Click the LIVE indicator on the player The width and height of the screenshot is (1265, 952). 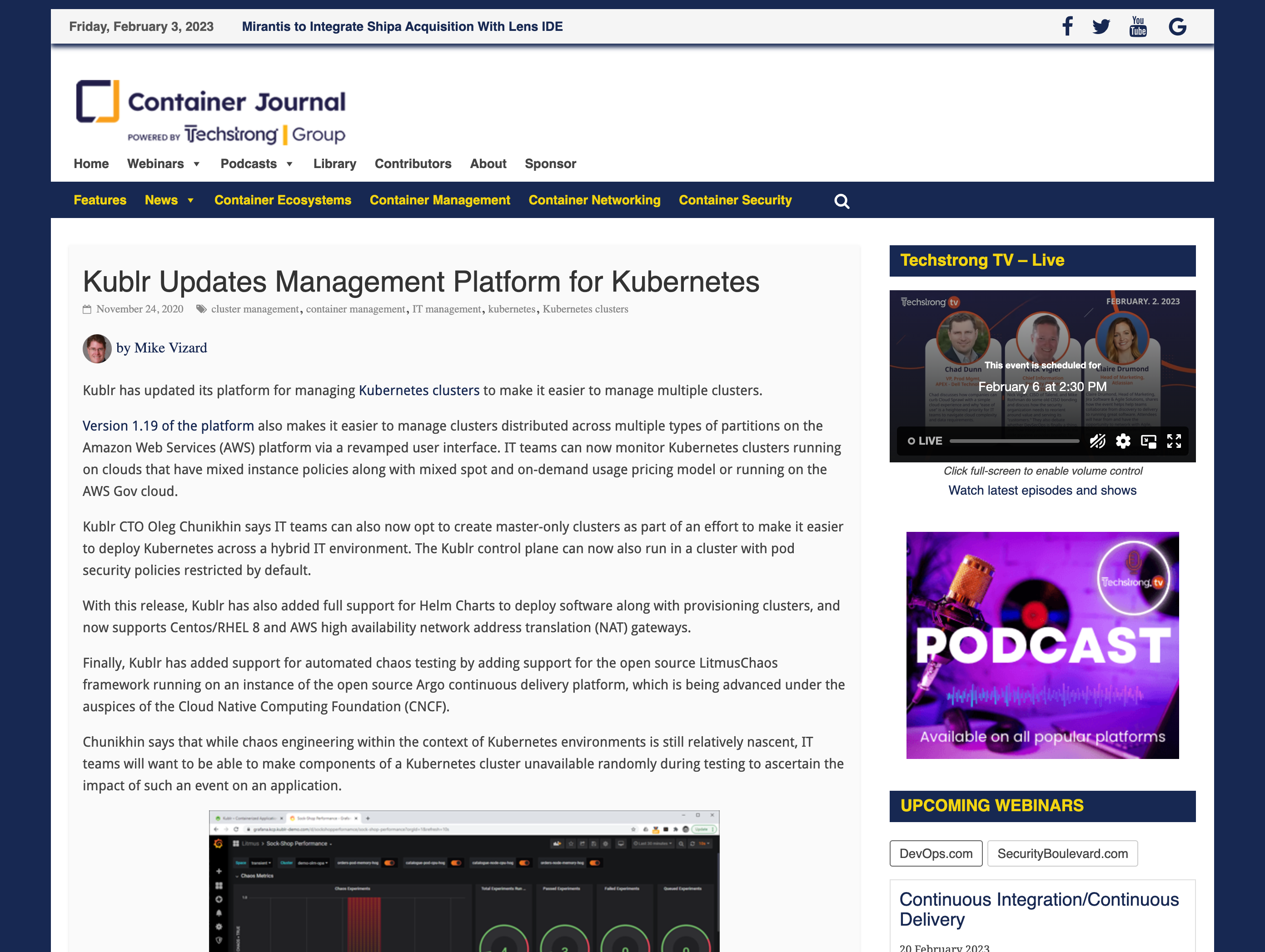925,441
